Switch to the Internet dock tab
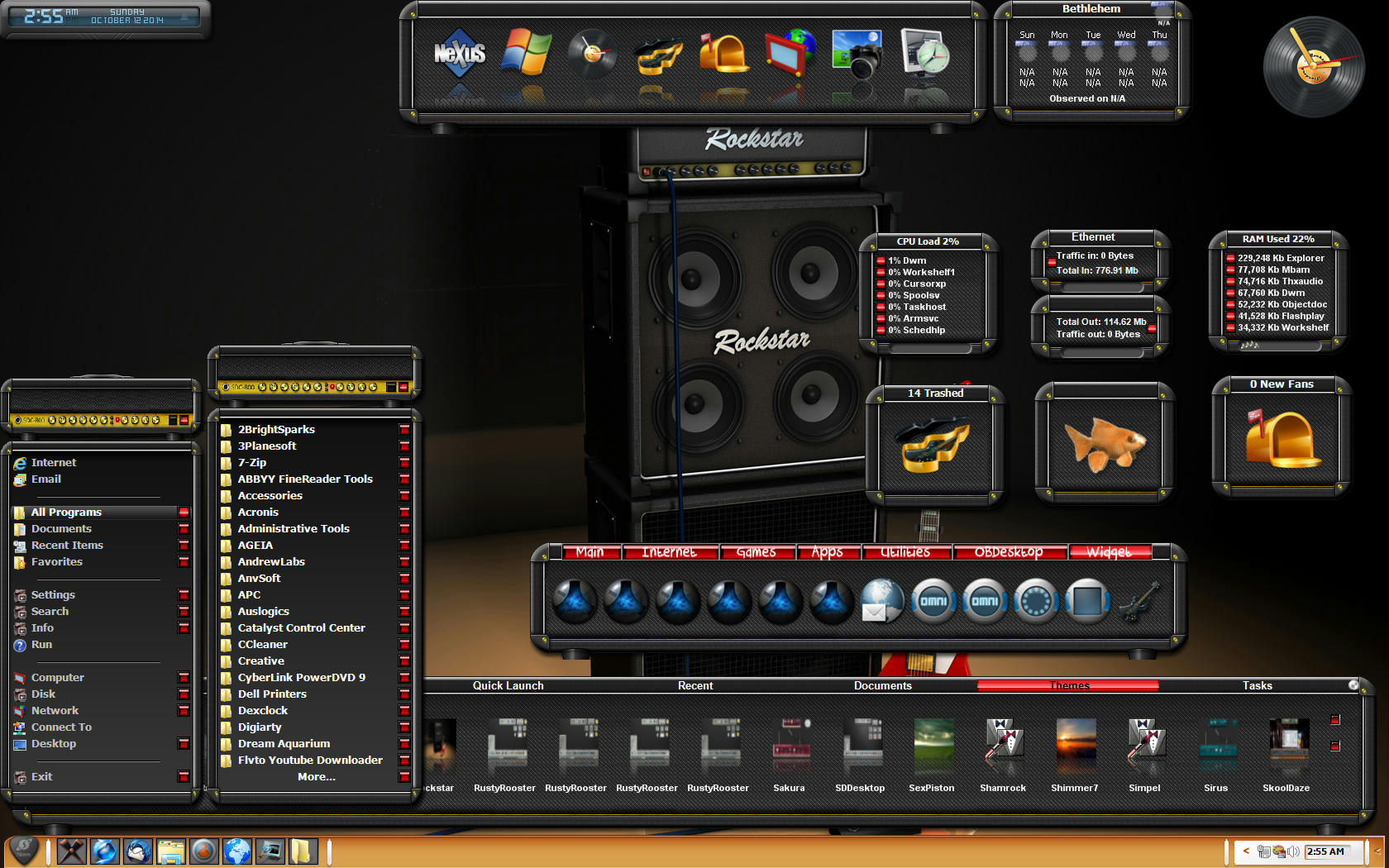 [670, 552]
